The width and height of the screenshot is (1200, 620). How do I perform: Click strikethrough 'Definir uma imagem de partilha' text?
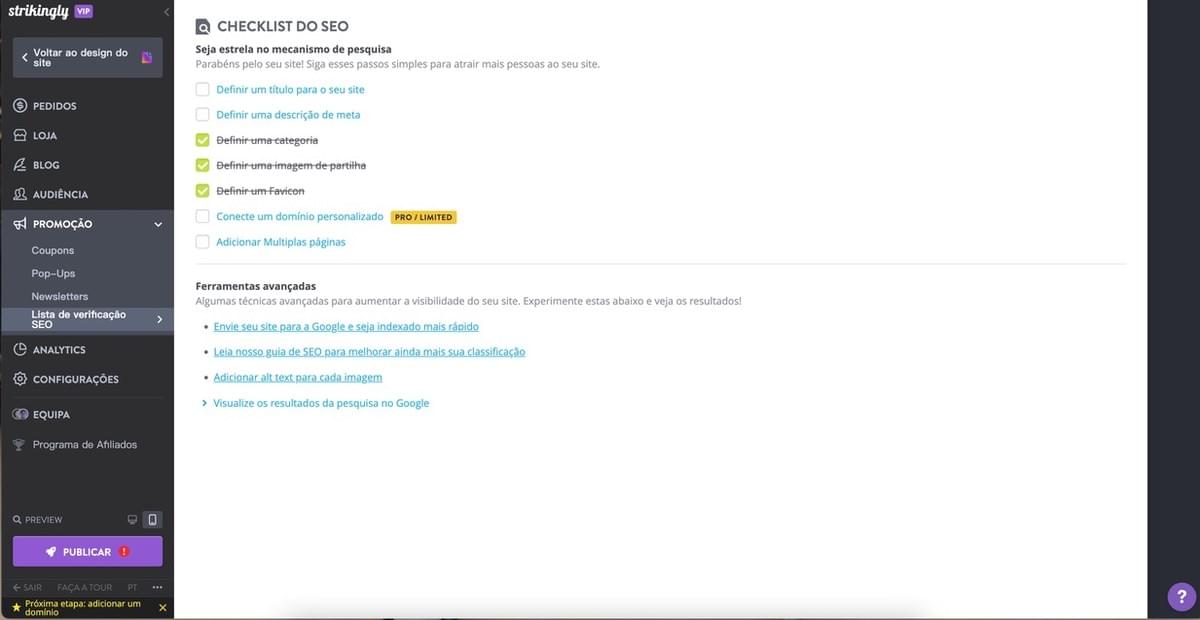(291, 165)
